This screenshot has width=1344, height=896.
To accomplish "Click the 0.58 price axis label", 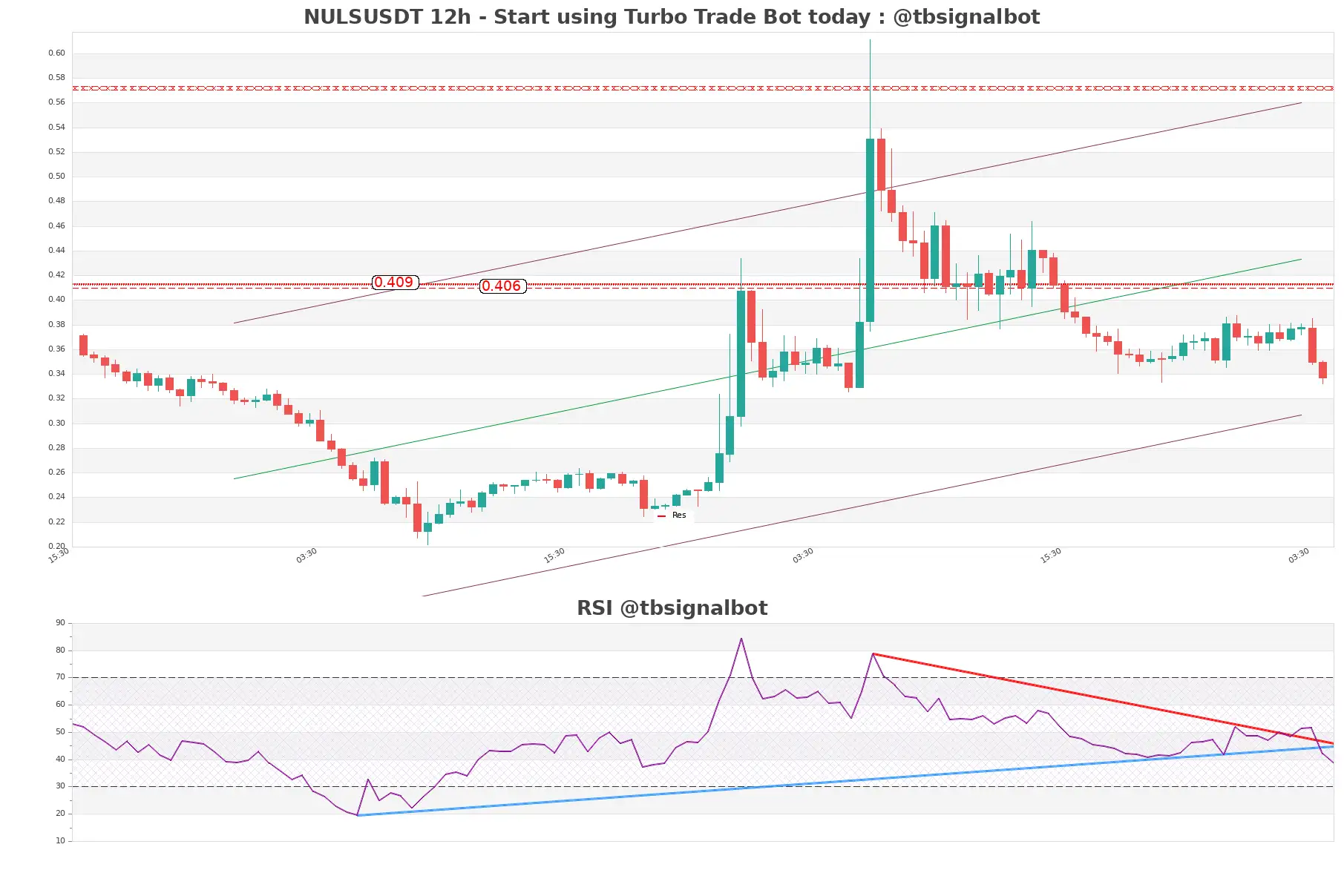I will [56, 77].
